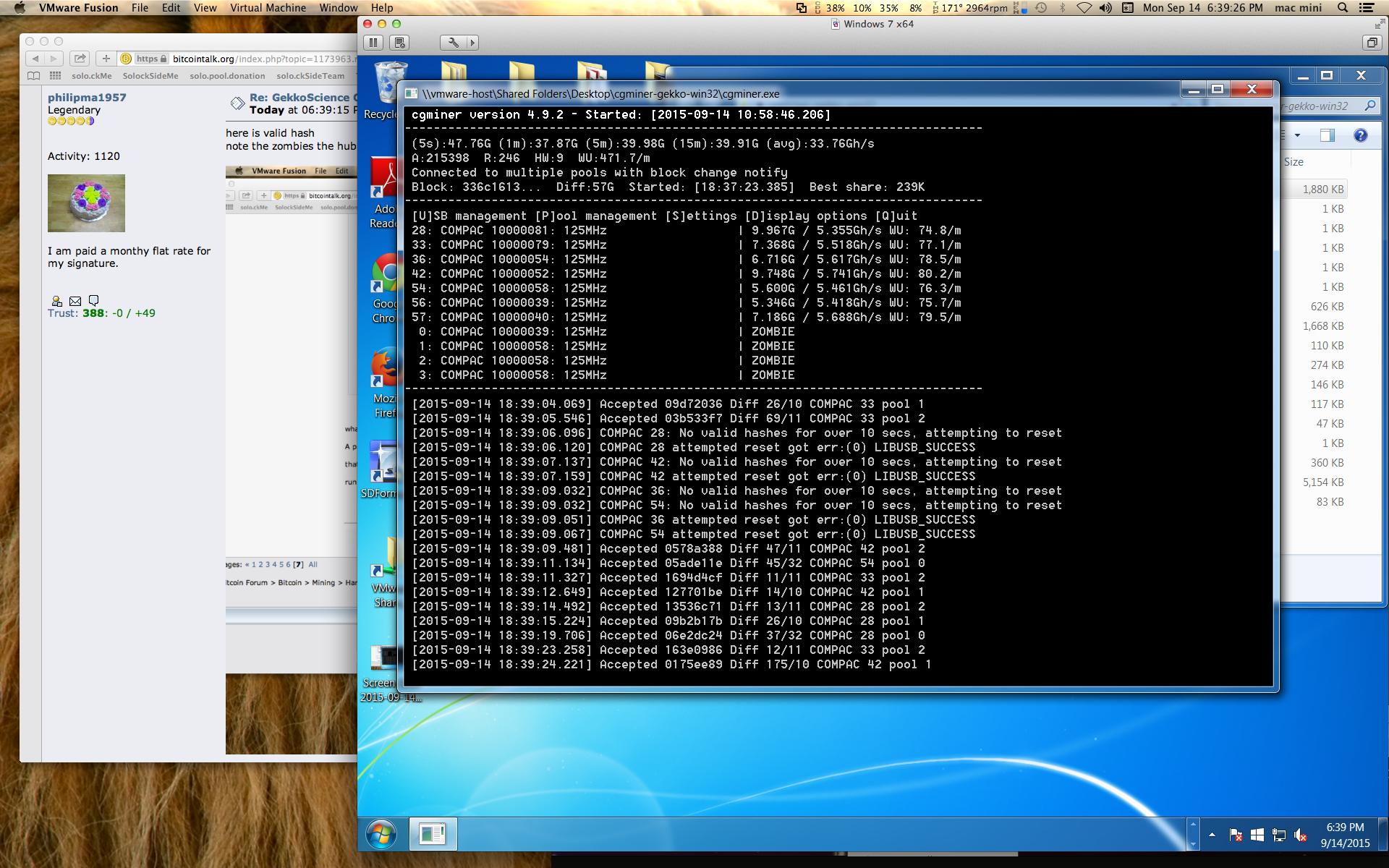
Task: Add a bookmark with Safari's plus button
Action: tap(106, 59)
